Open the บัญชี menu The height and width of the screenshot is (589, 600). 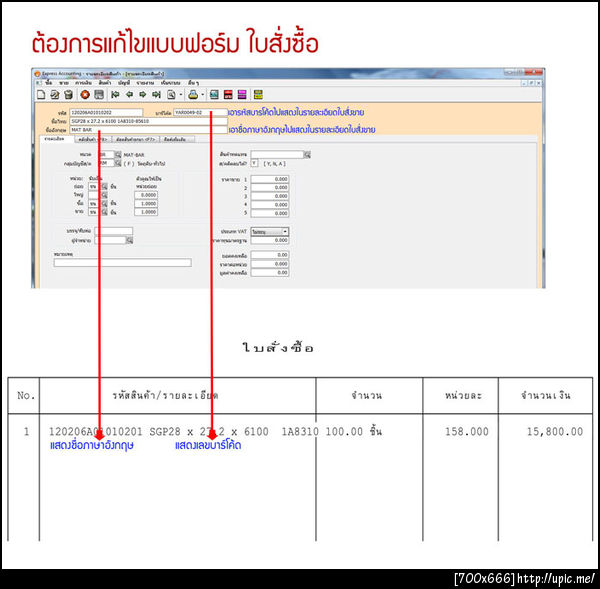coord(124,83)
